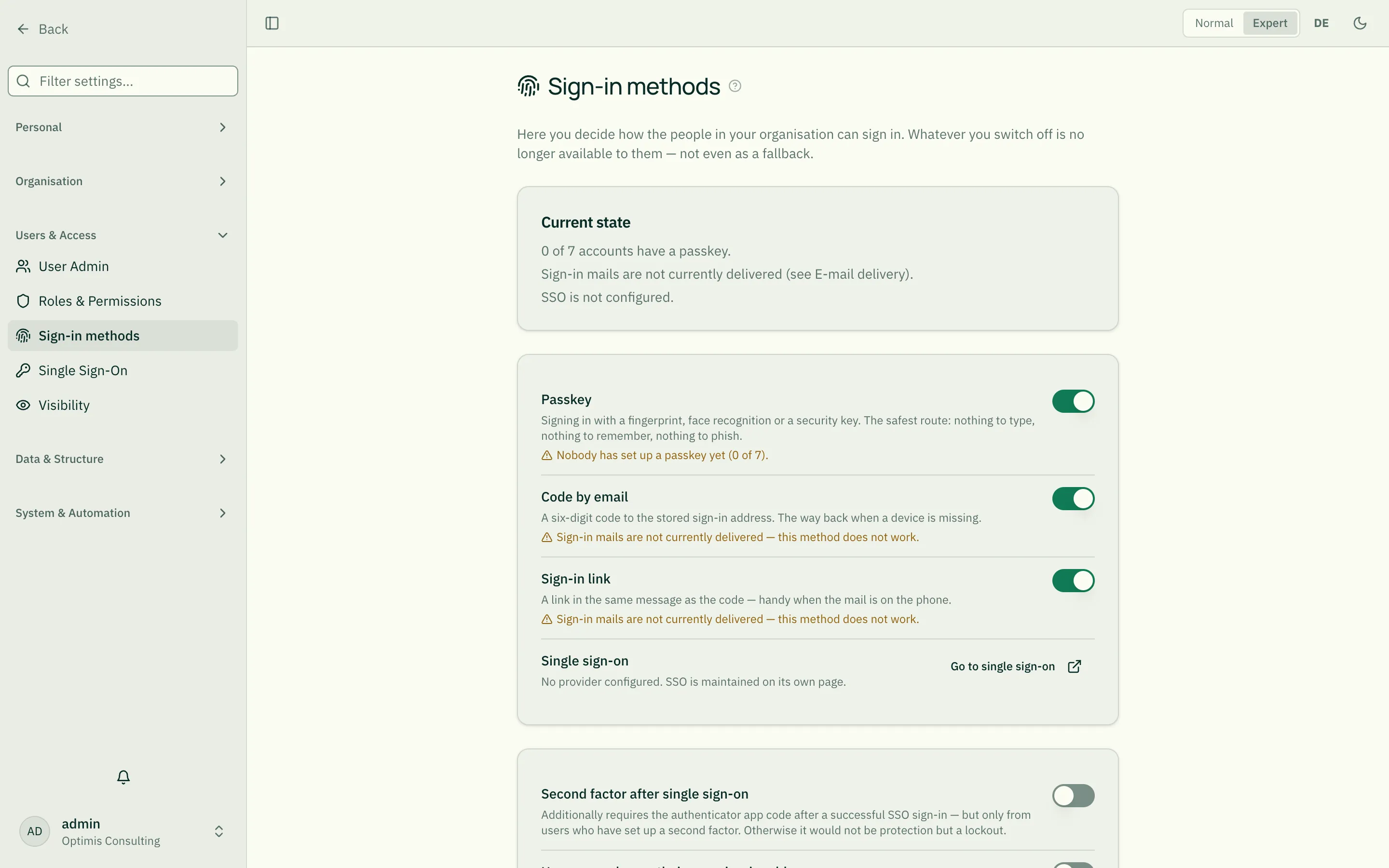
Task: Open help icon beside Sign-in methods title
Action: click(735, 86)
